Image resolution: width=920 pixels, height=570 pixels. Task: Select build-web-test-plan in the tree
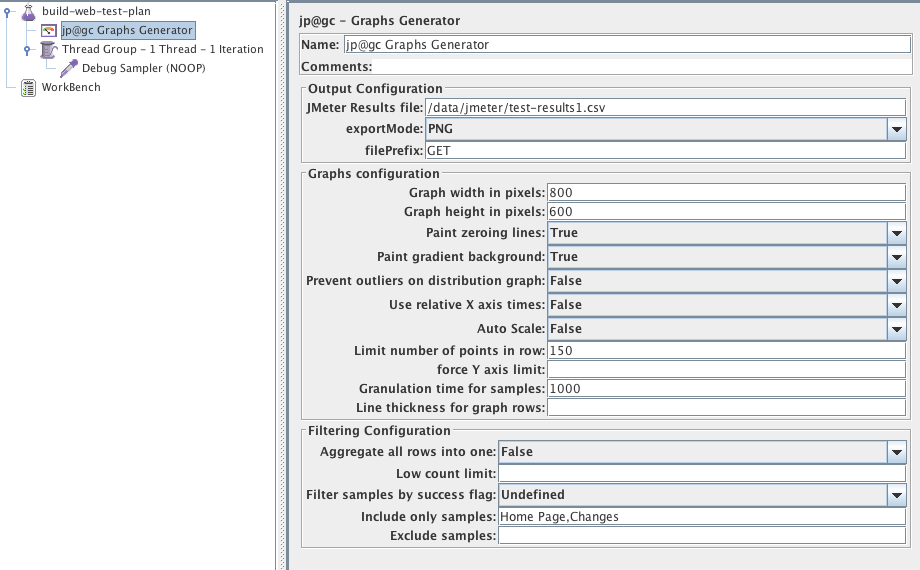coord(96,11)
